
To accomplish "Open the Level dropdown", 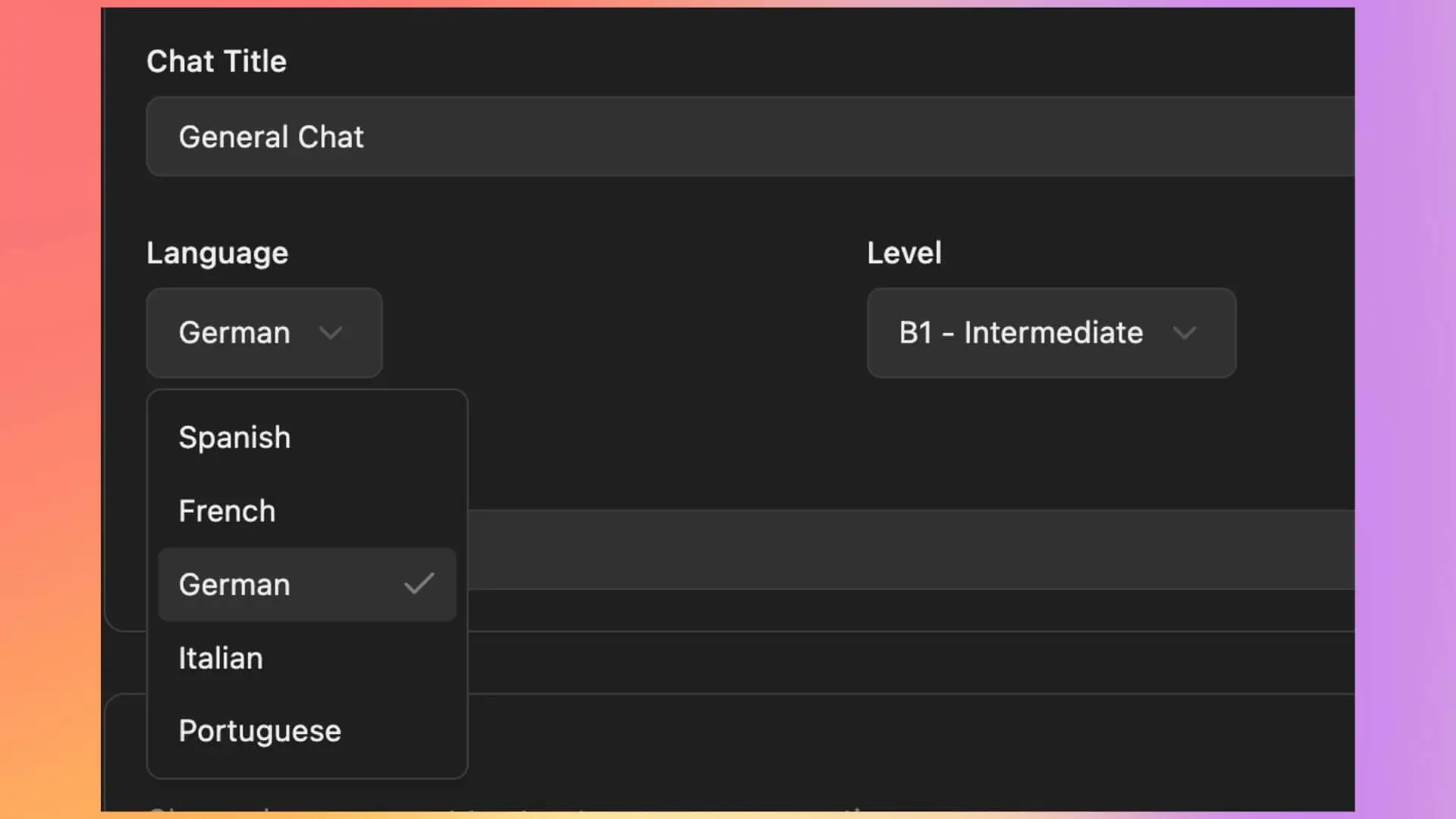I will pyautogui.click(x=1051, y=333).
